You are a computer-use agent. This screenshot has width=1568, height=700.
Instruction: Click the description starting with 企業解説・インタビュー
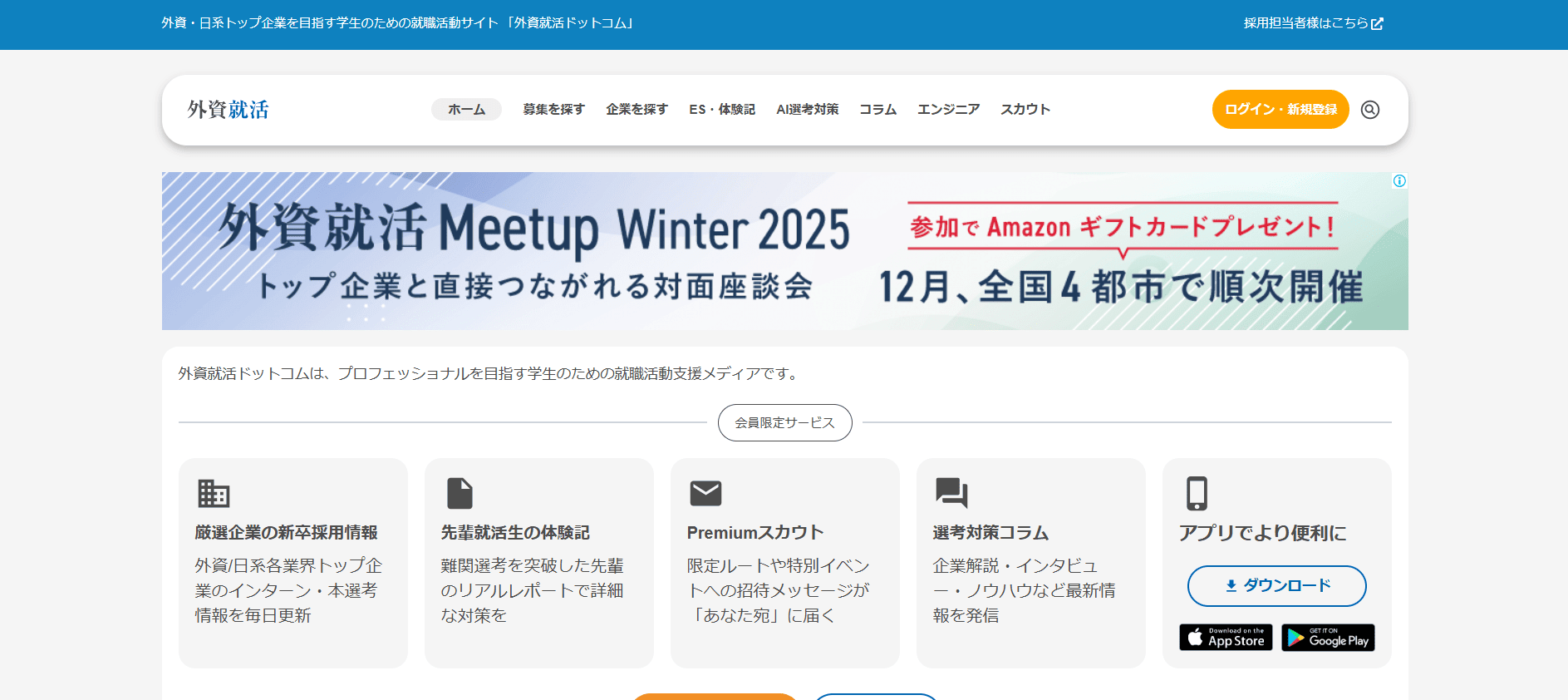point(1025,590)
